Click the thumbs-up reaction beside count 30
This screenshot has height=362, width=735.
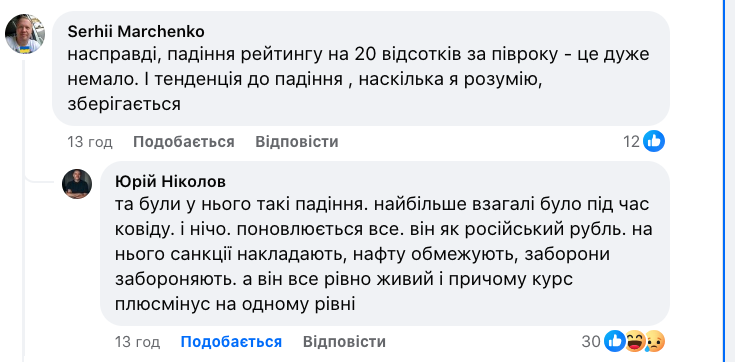pyautogui.click(x=614, y=341)
